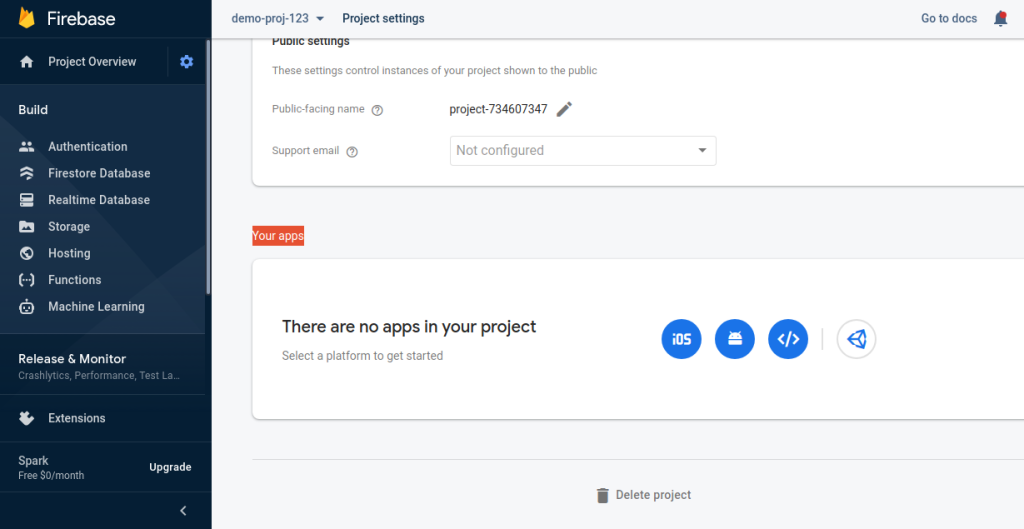Click the Build section heading

[33, 110]
